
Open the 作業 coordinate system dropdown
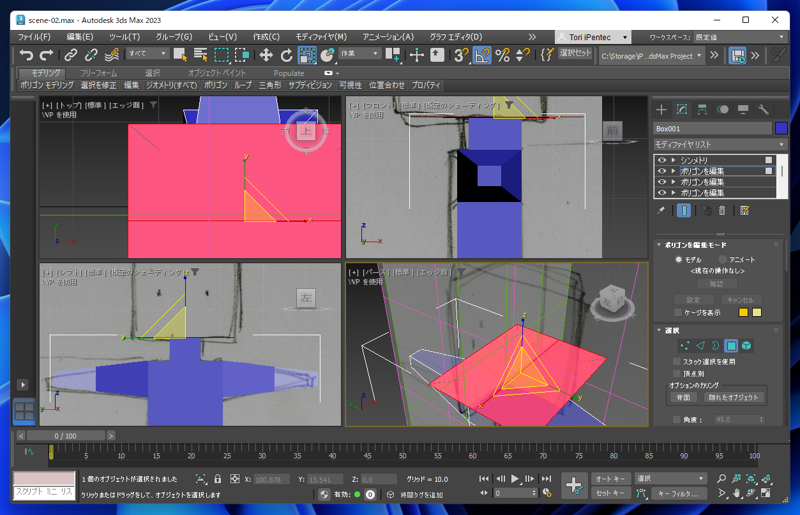tap(360, 53)
